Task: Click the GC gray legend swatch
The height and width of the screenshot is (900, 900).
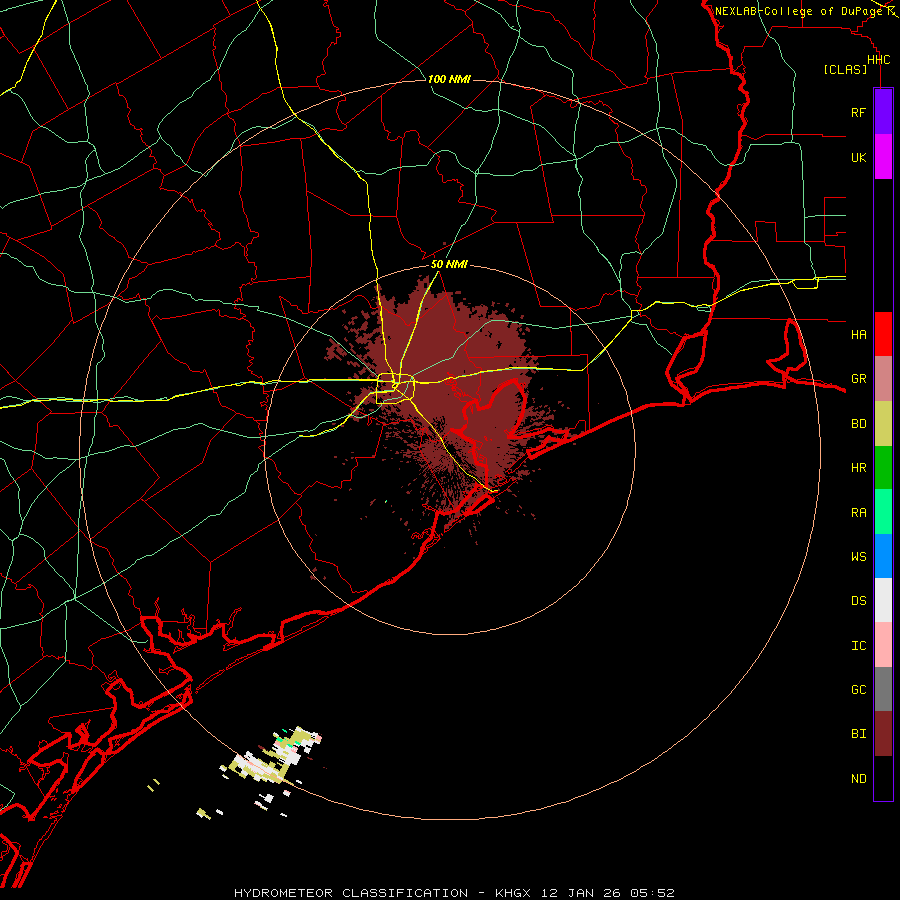Action: pyautogui.click(x=883, y=689)
